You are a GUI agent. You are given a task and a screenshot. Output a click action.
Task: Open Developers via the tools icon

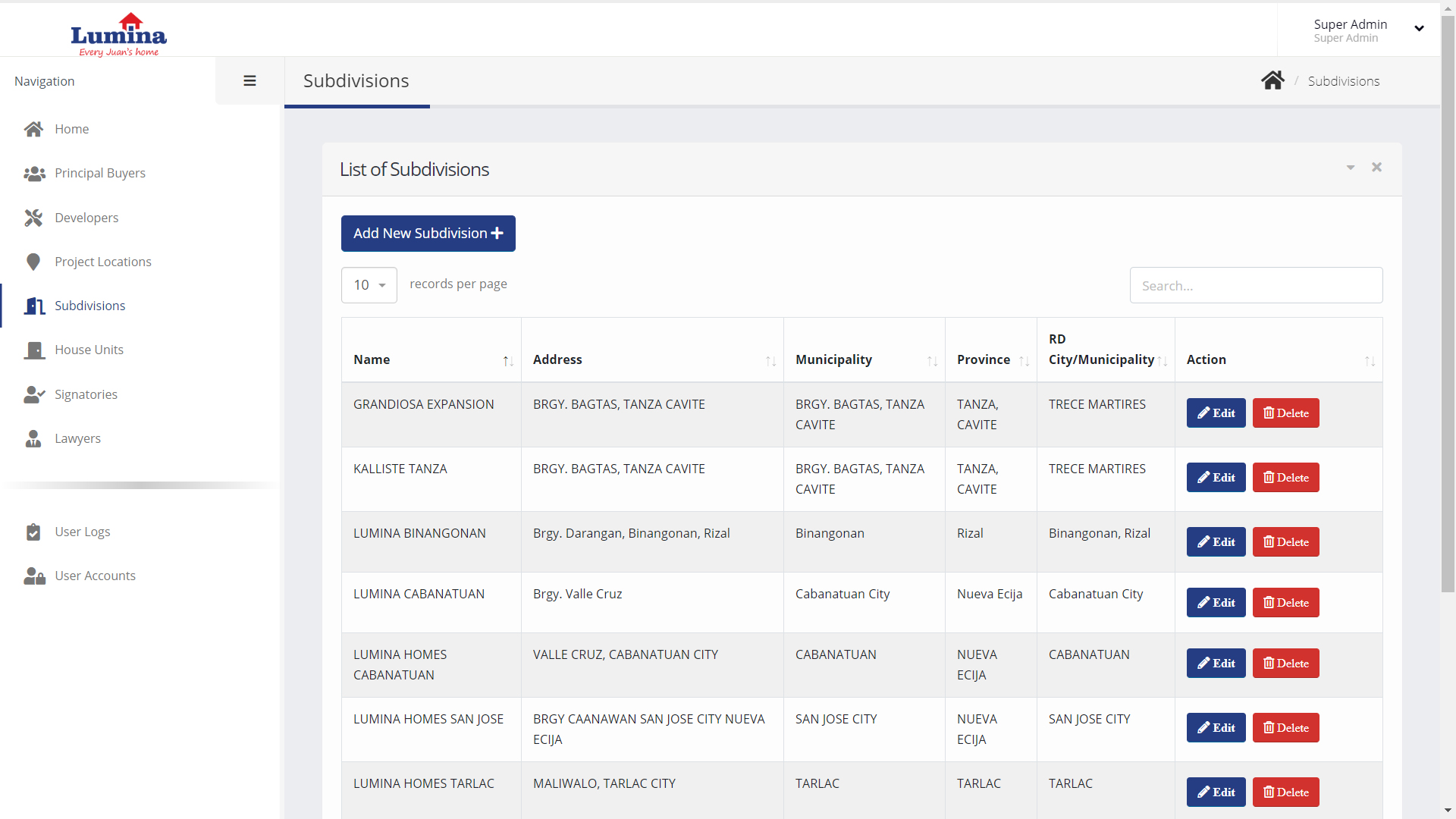click(33, 218)
